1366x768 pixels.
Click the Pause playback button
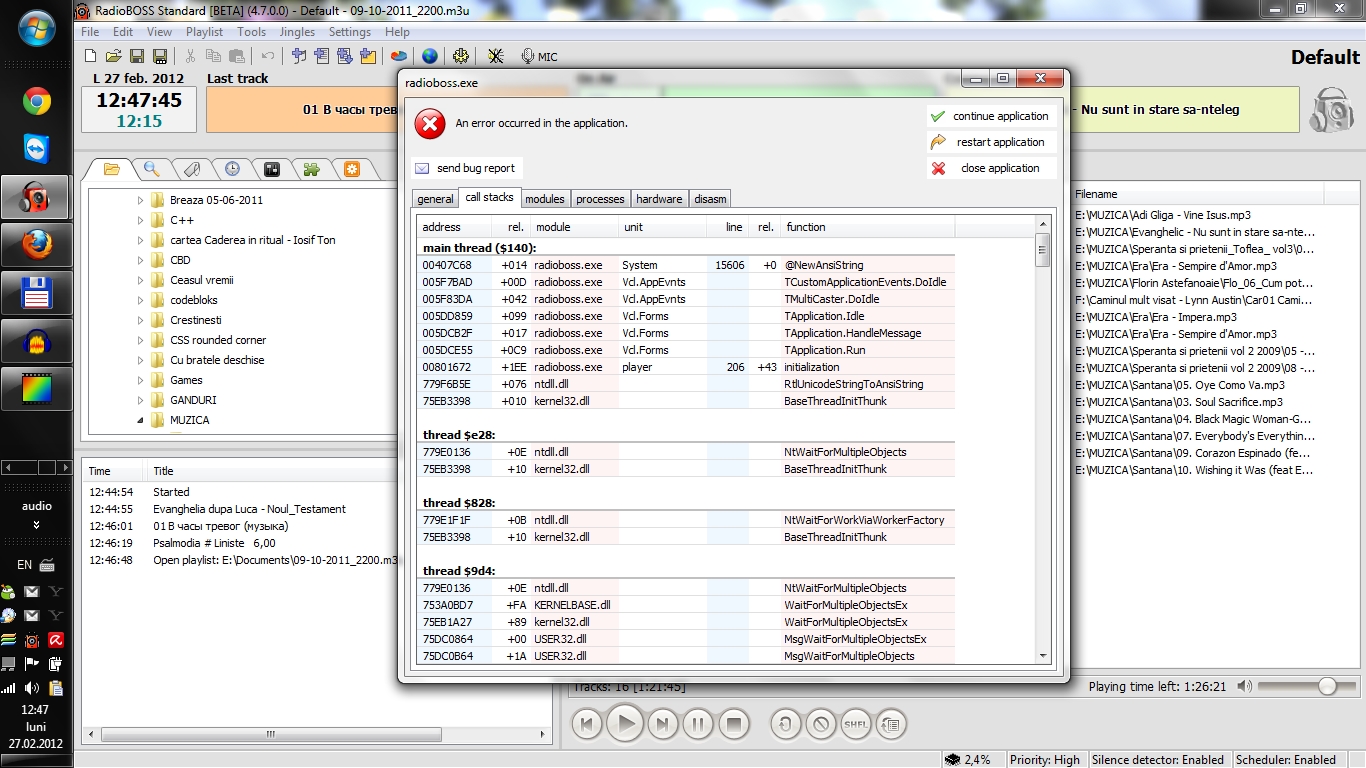click(698, 723)
